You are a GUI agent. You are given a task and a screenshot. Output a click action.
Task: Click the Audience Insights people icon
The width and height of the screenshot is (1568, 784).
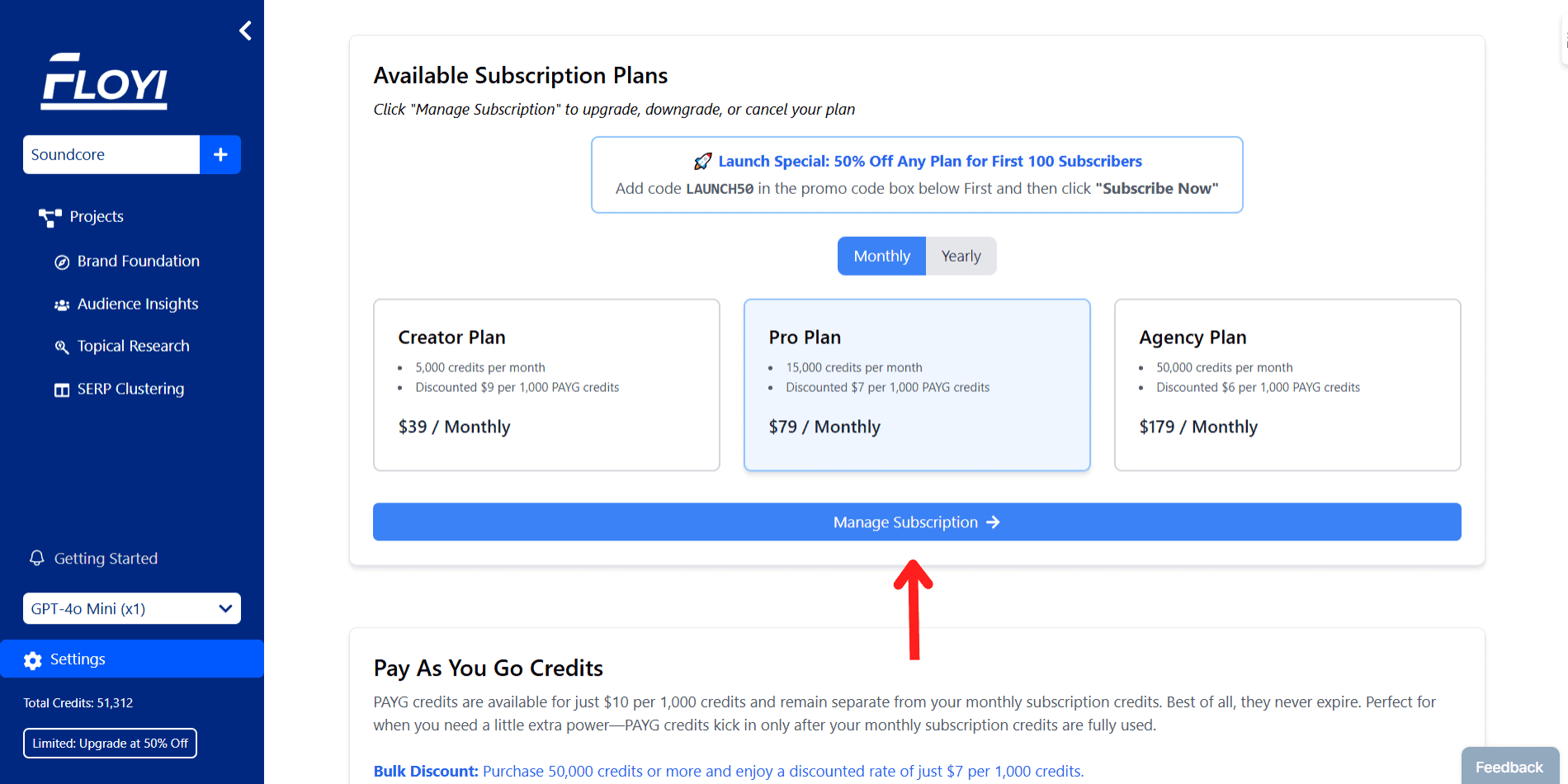[62, 305]
